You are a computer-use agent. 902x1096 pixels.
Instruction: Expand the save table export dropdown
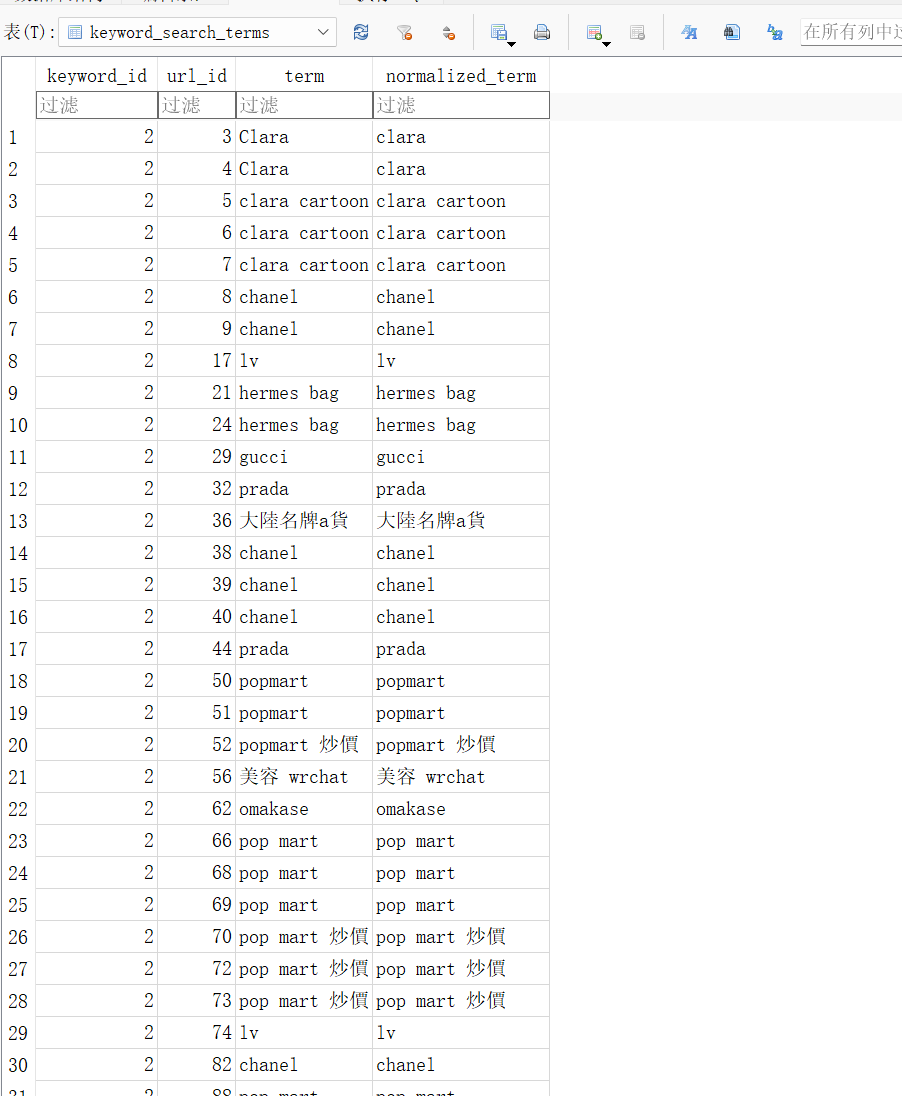coord(511,43)
